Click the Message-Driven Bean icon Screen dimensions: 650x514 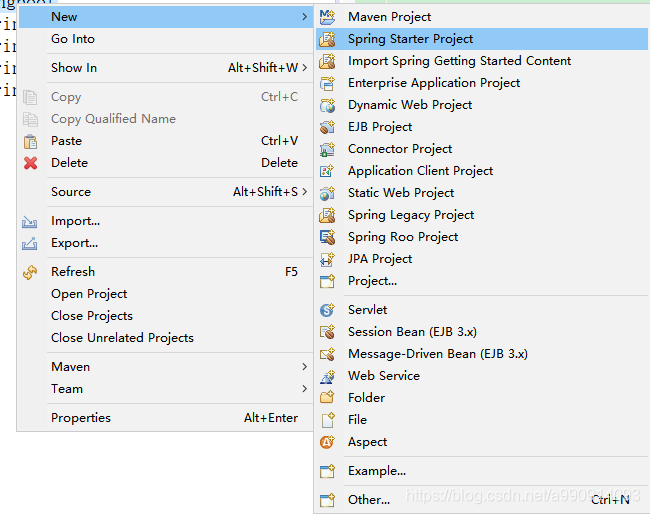(x=327, y=354)
